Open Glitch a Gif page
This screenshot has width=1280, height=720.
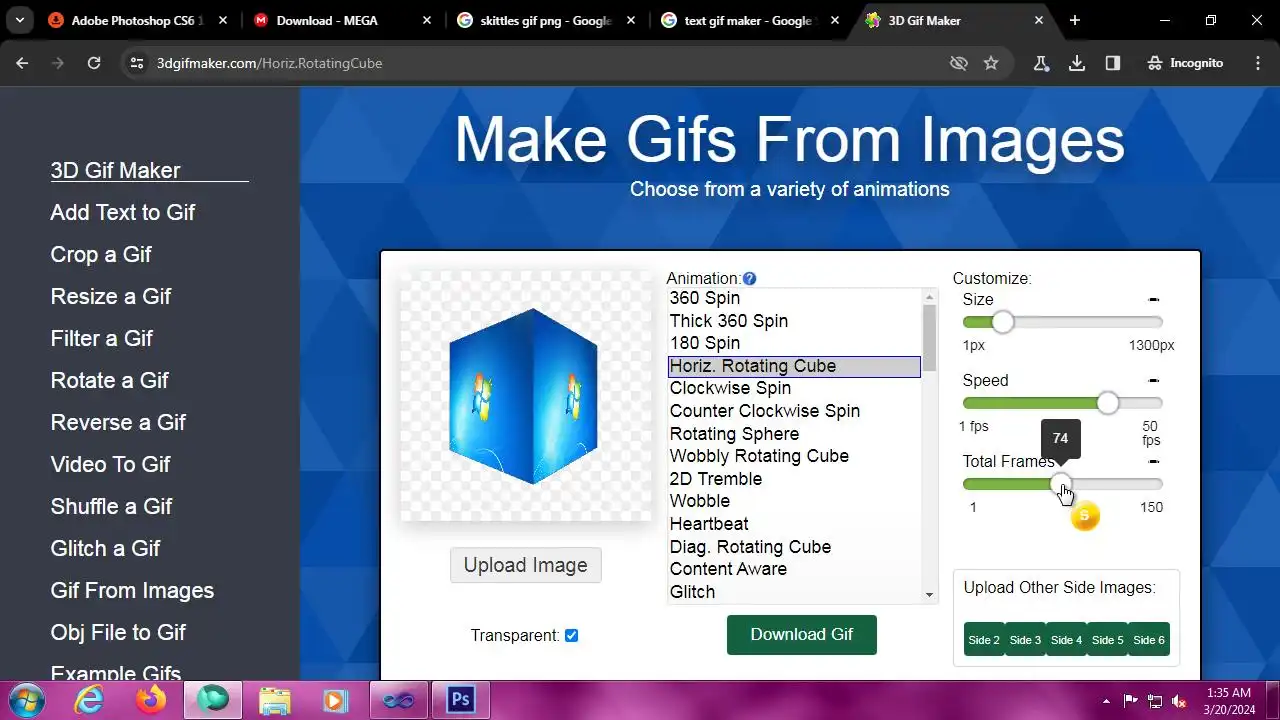pyautogui.click(x=105, y=548)
